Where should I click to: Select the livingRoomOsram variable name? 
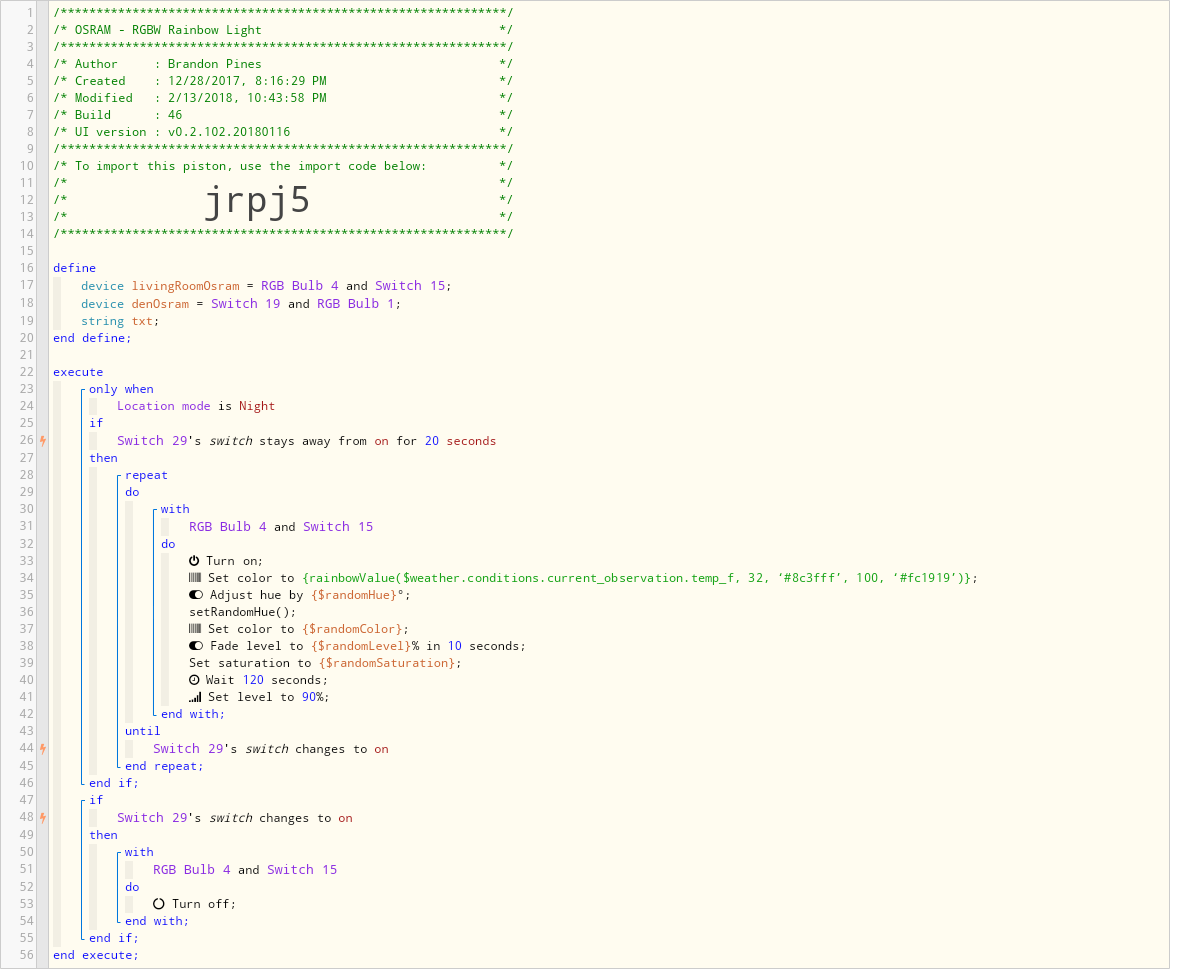(x=186, y=286)
